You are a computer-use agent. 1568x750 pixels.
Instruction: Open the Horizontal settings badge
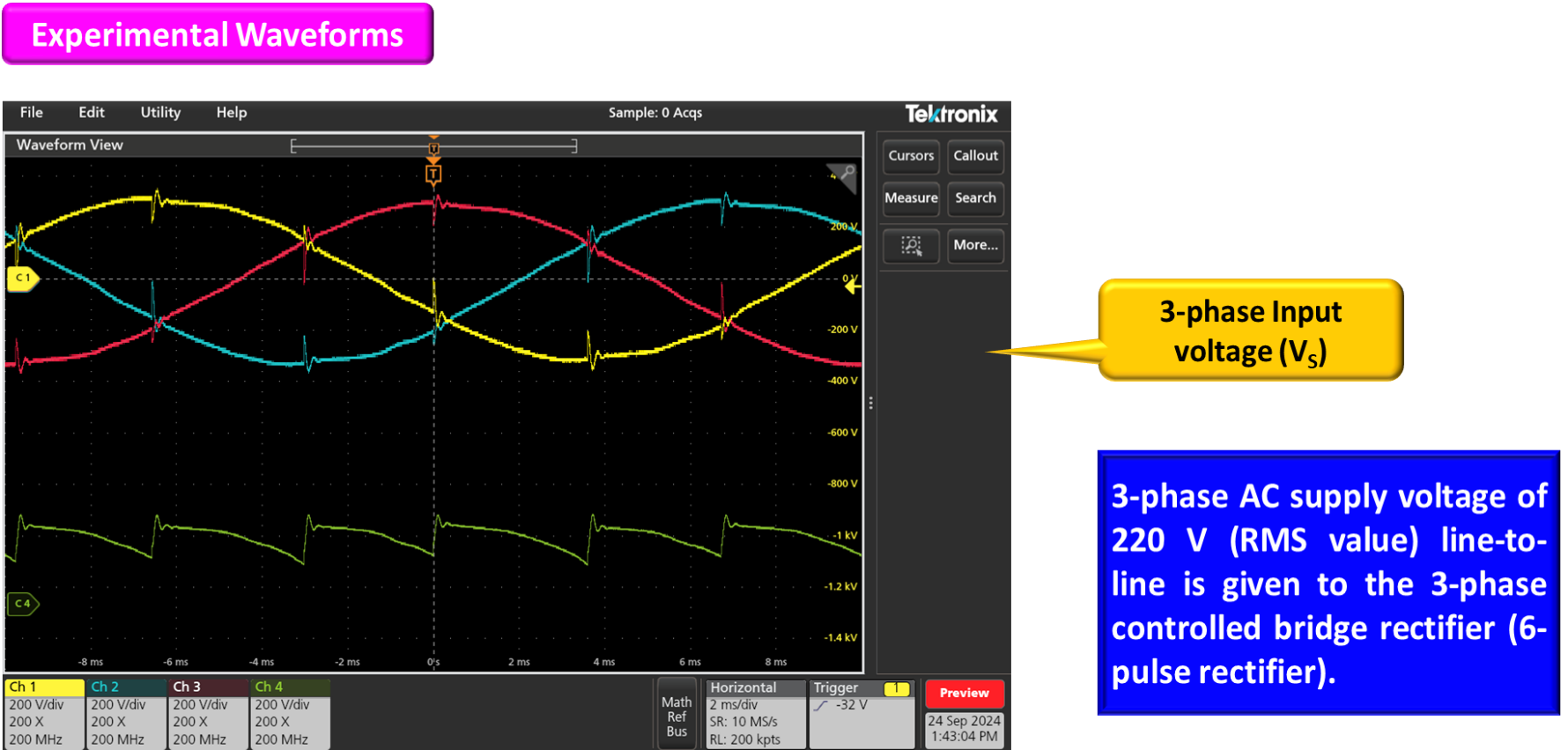pyautogui.click(x=756, y=712)
